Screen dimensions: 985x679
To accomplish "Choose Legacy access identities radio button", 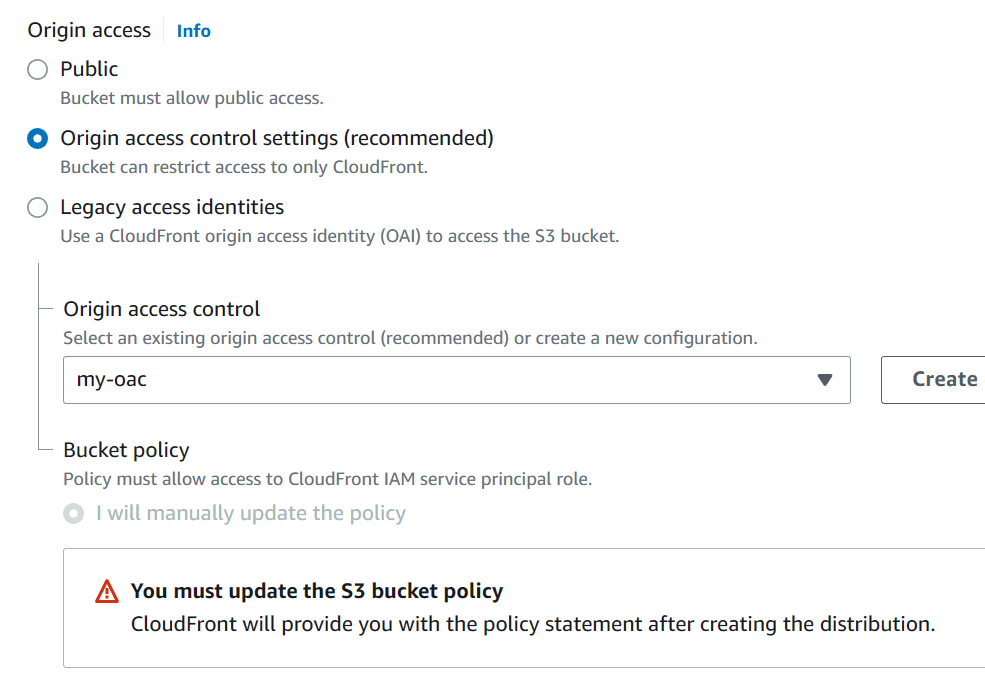I will [x=37, y=208].
